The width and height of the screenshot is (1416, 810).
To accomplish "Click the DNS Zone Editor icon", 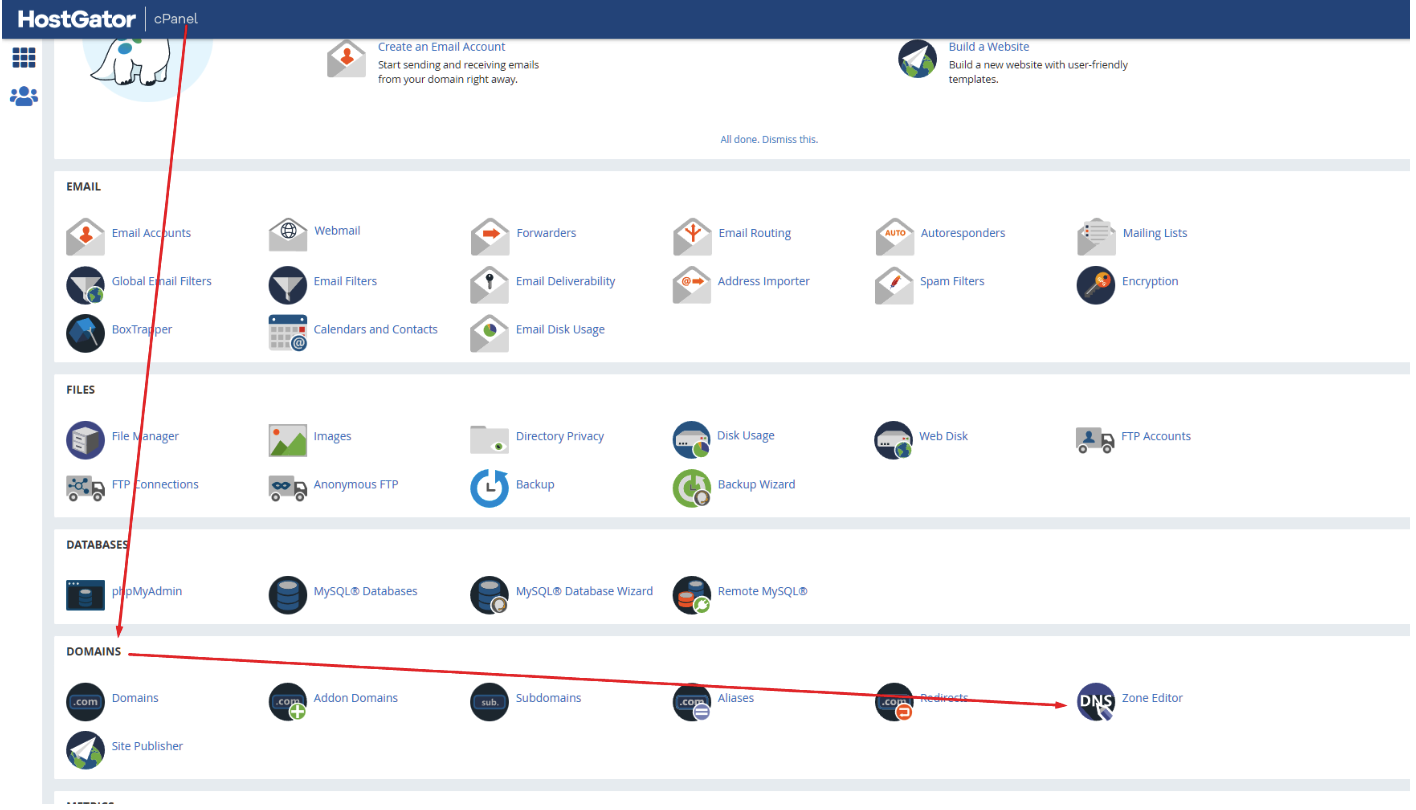I will coord(1095,702).
